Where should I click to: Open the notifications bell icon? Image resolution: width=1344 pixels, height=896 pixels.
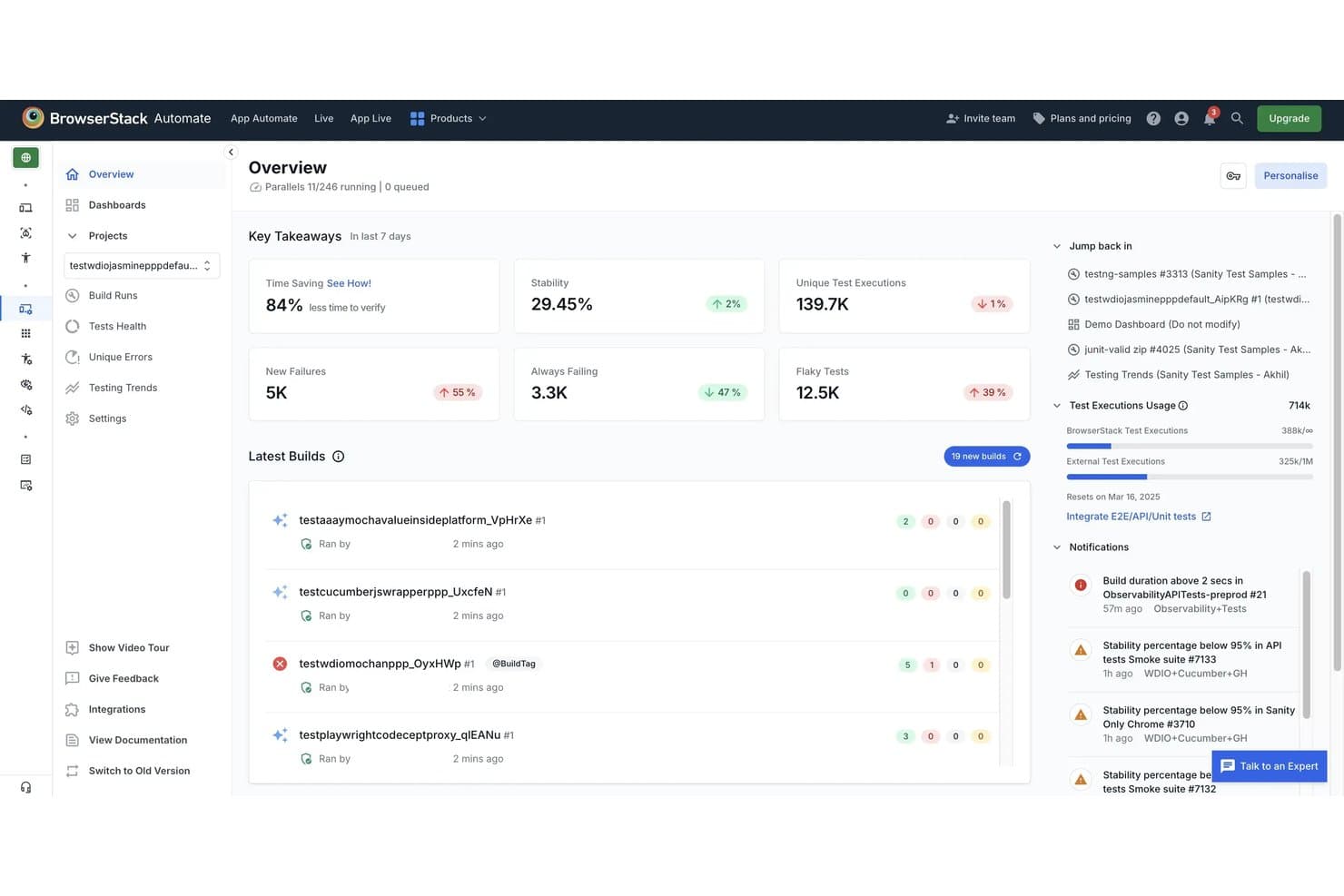[1210, 119]
